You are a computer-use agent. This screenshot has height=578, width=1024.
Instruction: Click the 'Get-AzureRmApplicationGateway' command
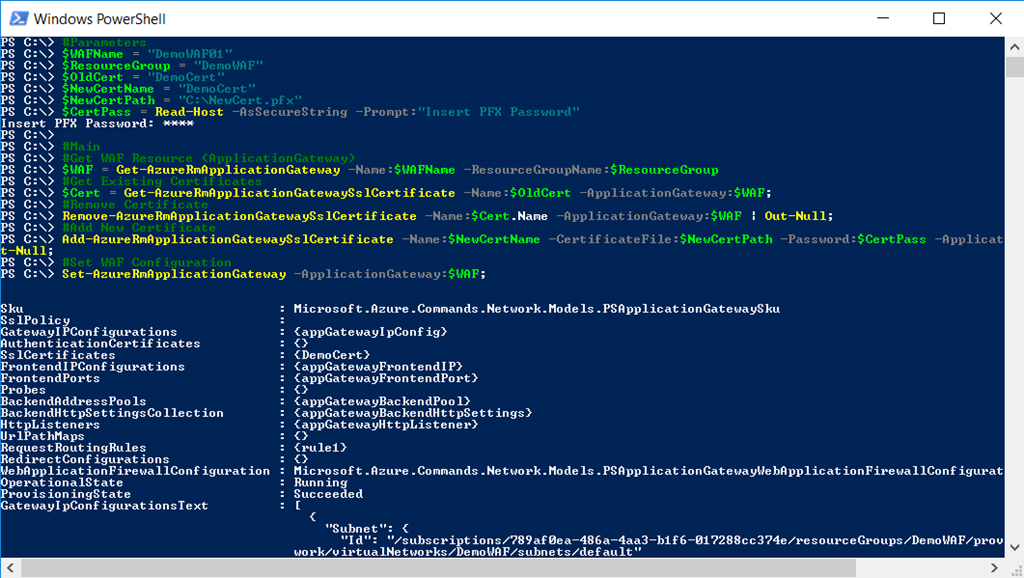[228, 170]
